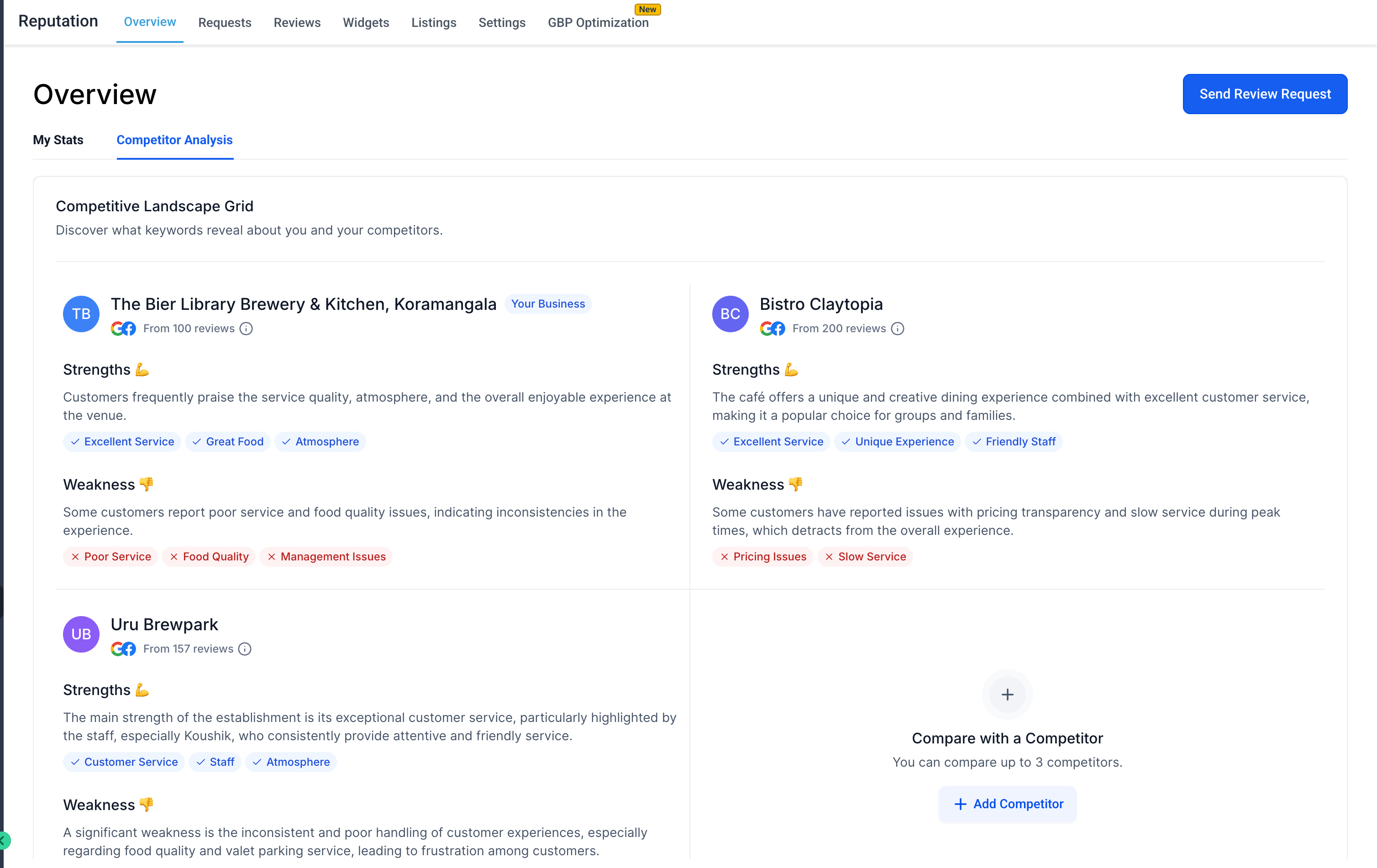This screenshot has width=1377, height=868.
Task: Click the "Your Business" badge
Action: (548, 304)
